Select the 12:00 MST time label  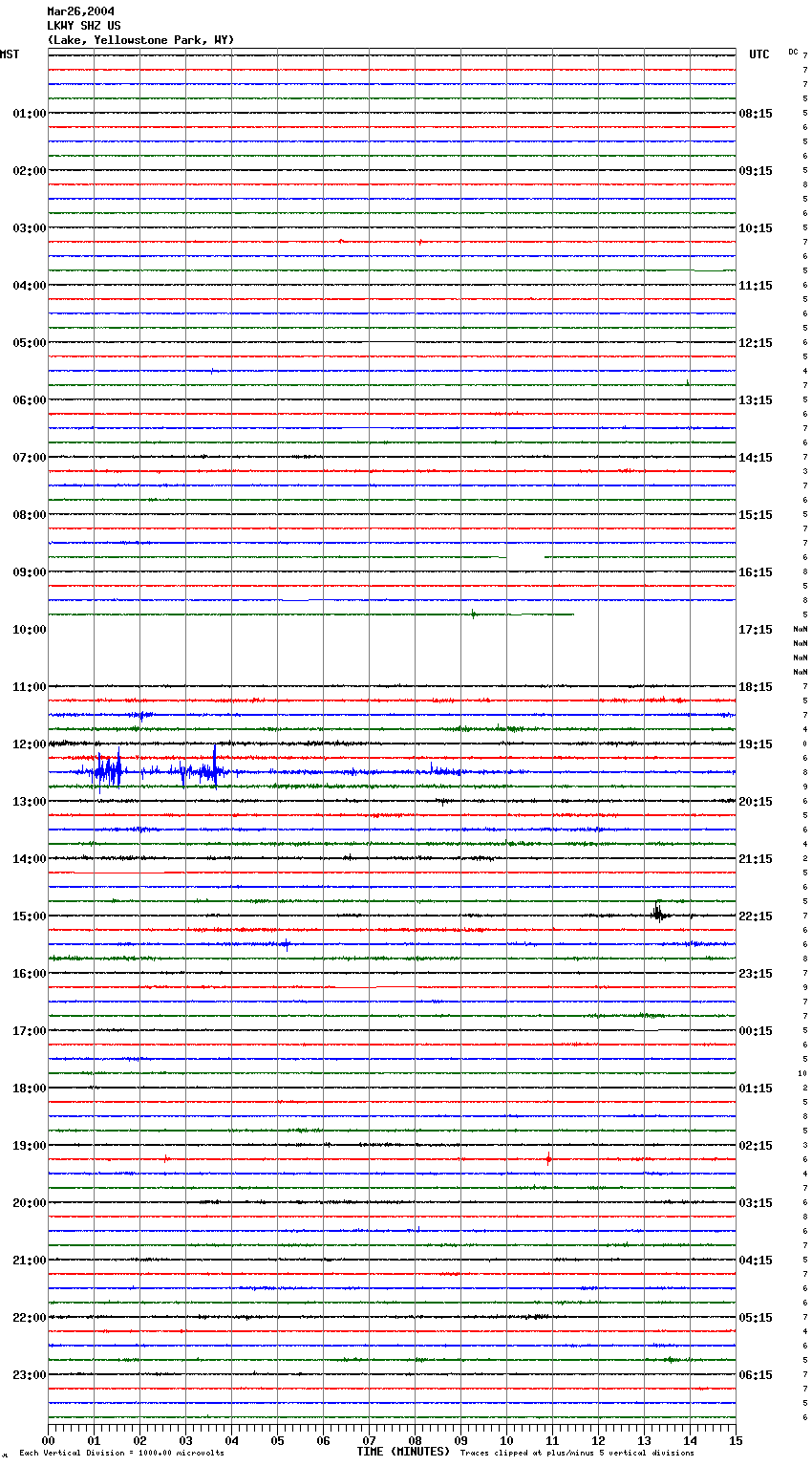tap(30, 744)
